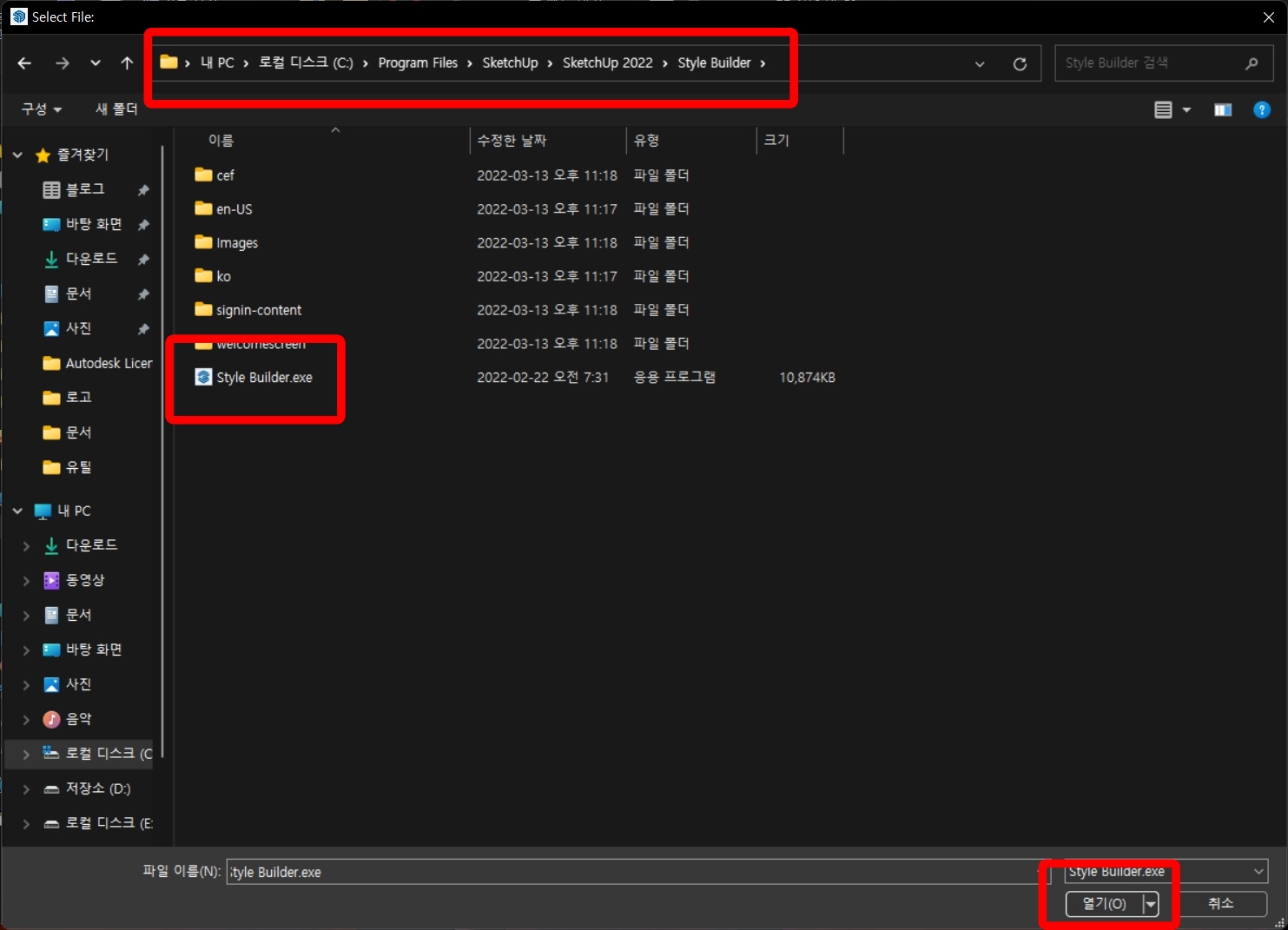Cancel the dialog with 취소
The height and width of the screenshot is (930, 1288).
1220,904
